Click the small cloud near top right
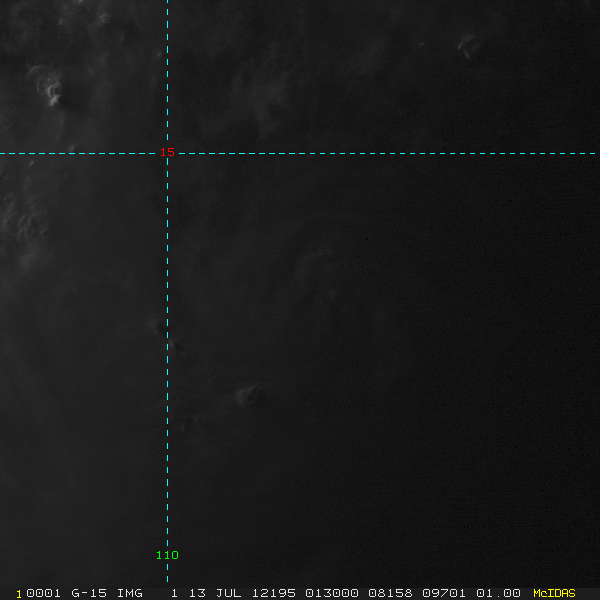This screenshot has height=600, width=600. click(x=469, y=45)
